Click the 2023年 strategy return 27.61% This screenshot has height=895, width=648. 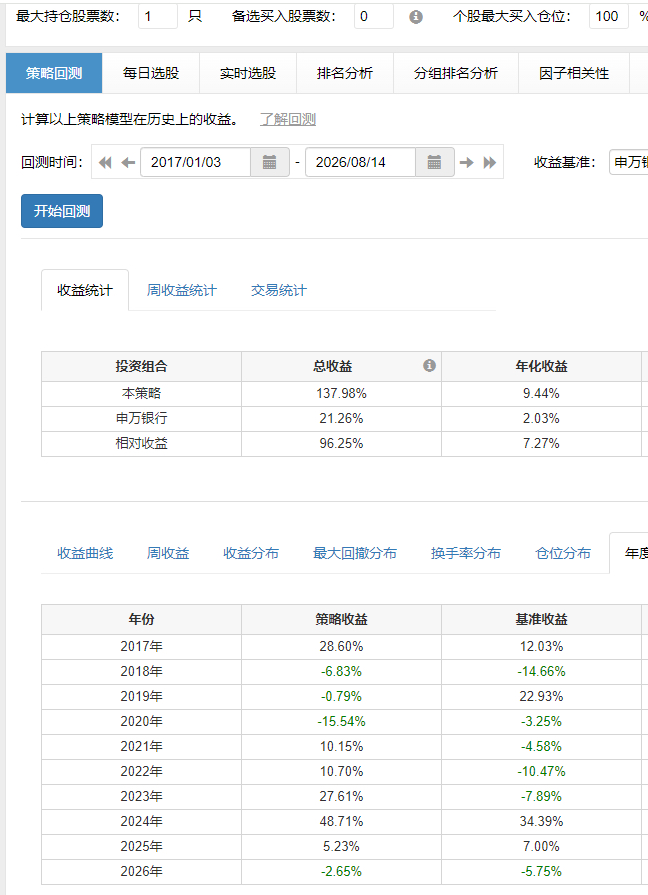coord(341,796)
